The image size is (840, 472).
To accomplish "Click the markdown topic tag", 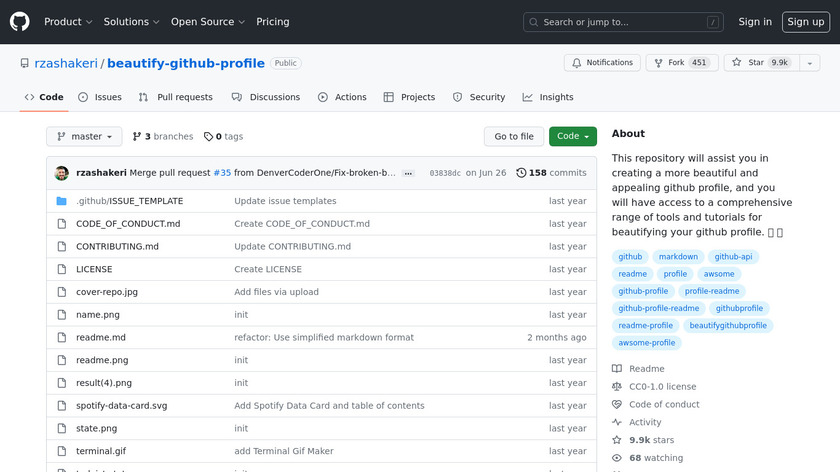I will pyautogui.click(x=678, y=257).
